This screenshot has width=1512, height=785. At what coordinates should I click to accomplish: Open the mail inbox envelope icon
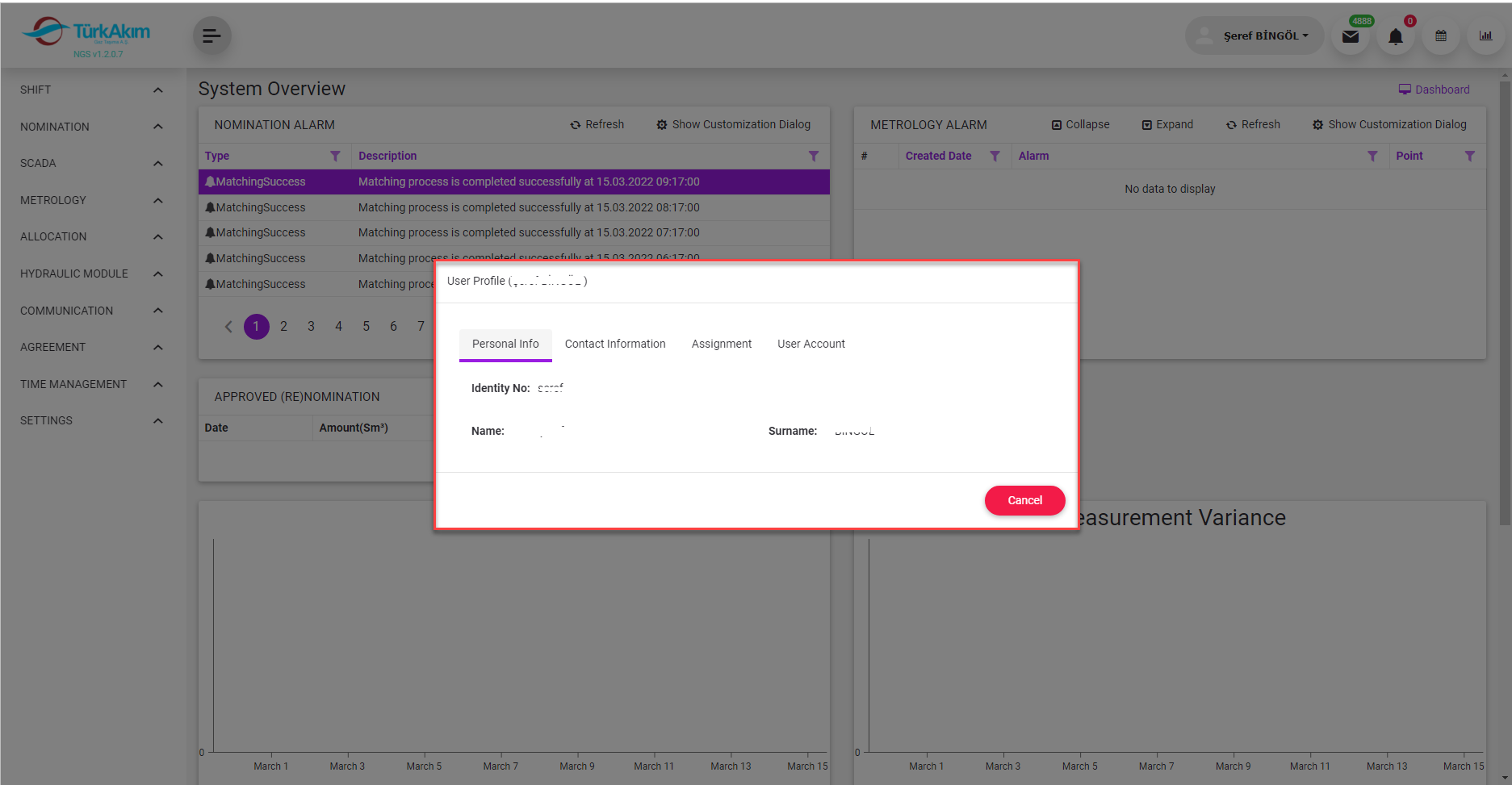[x=1350, y=36]
